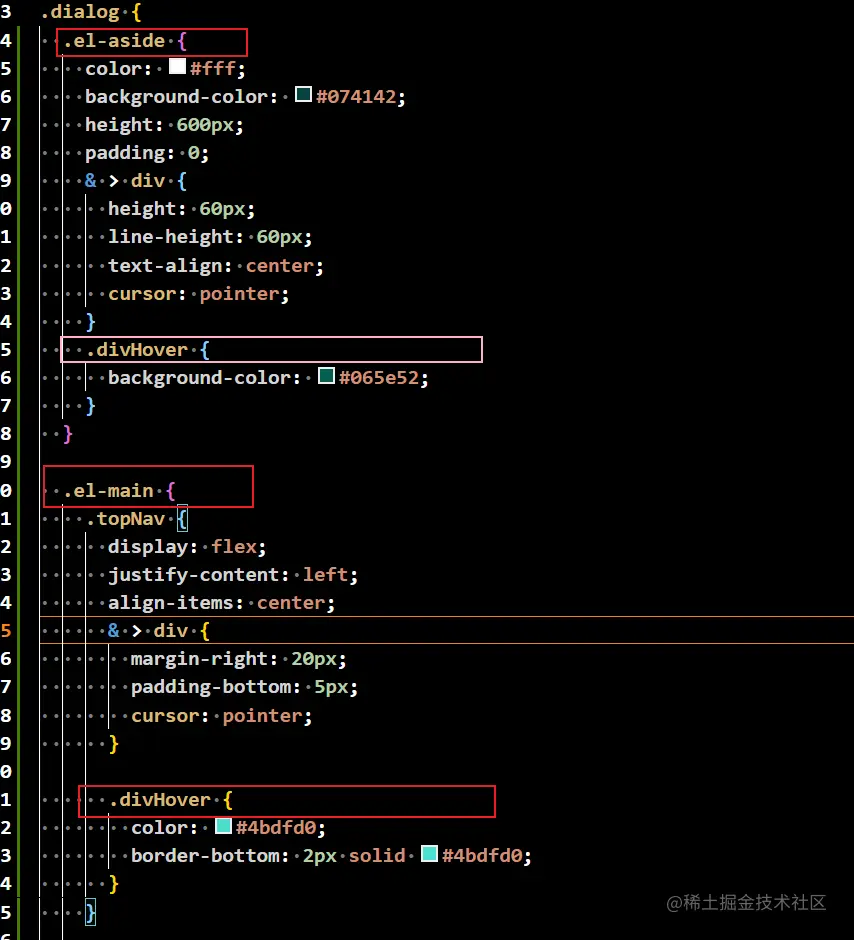Viewport: 854px width, 940px height.
Task: Open the #074142 color swatch picker
Action: [x=303, y=94]
